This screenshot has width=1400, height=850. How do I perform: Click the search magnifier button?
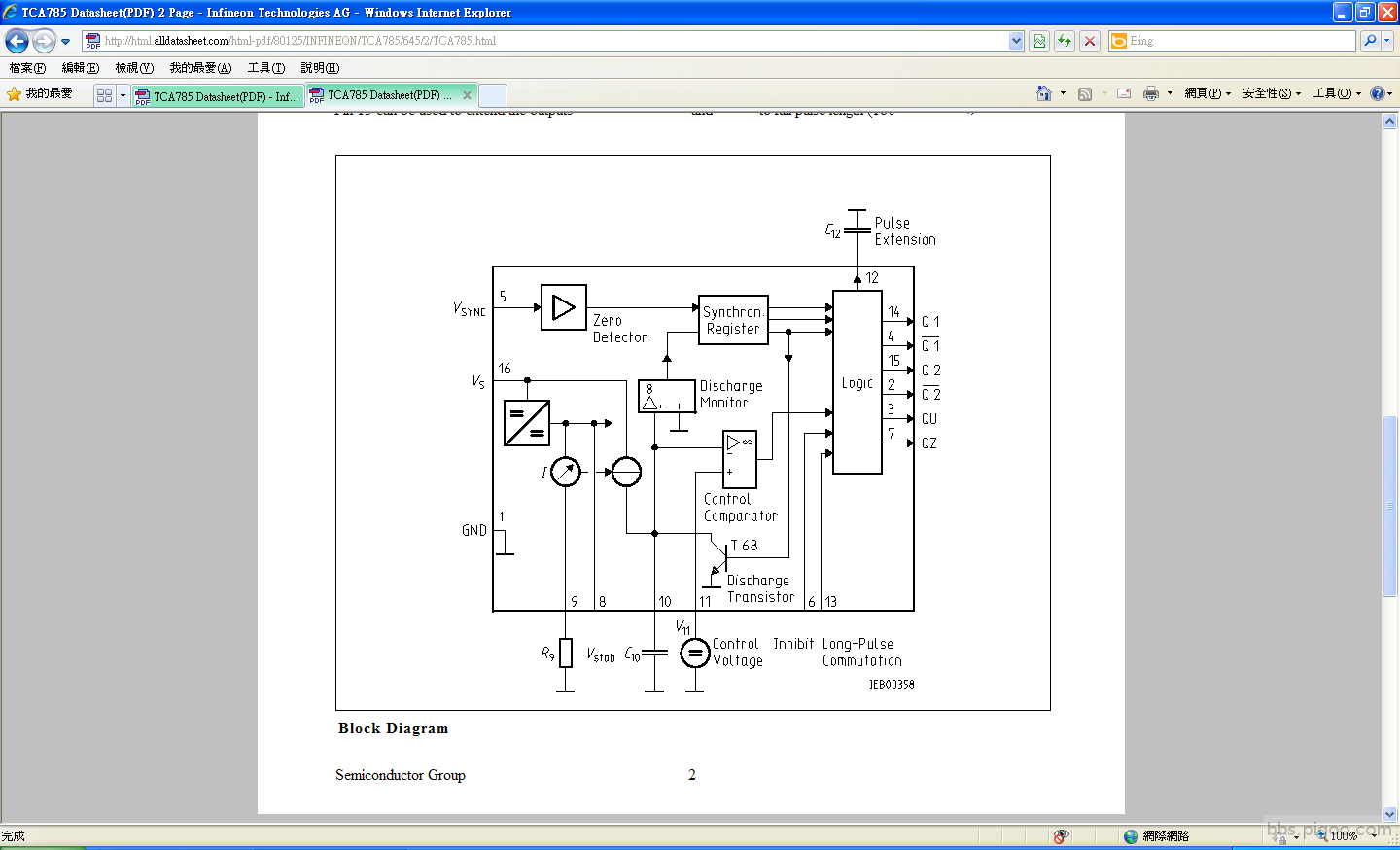click(x=1370, y=41)
